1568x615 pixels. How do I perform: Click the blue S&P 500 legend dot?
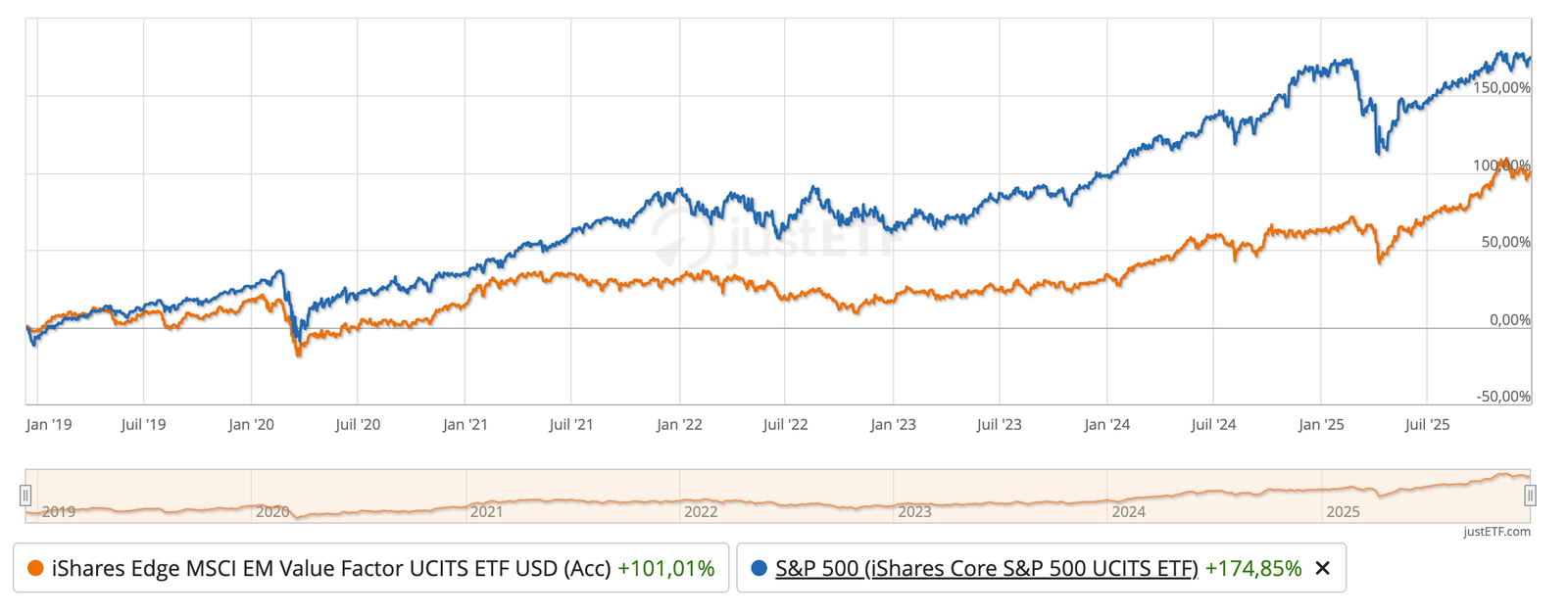click(x=759, y=569)
